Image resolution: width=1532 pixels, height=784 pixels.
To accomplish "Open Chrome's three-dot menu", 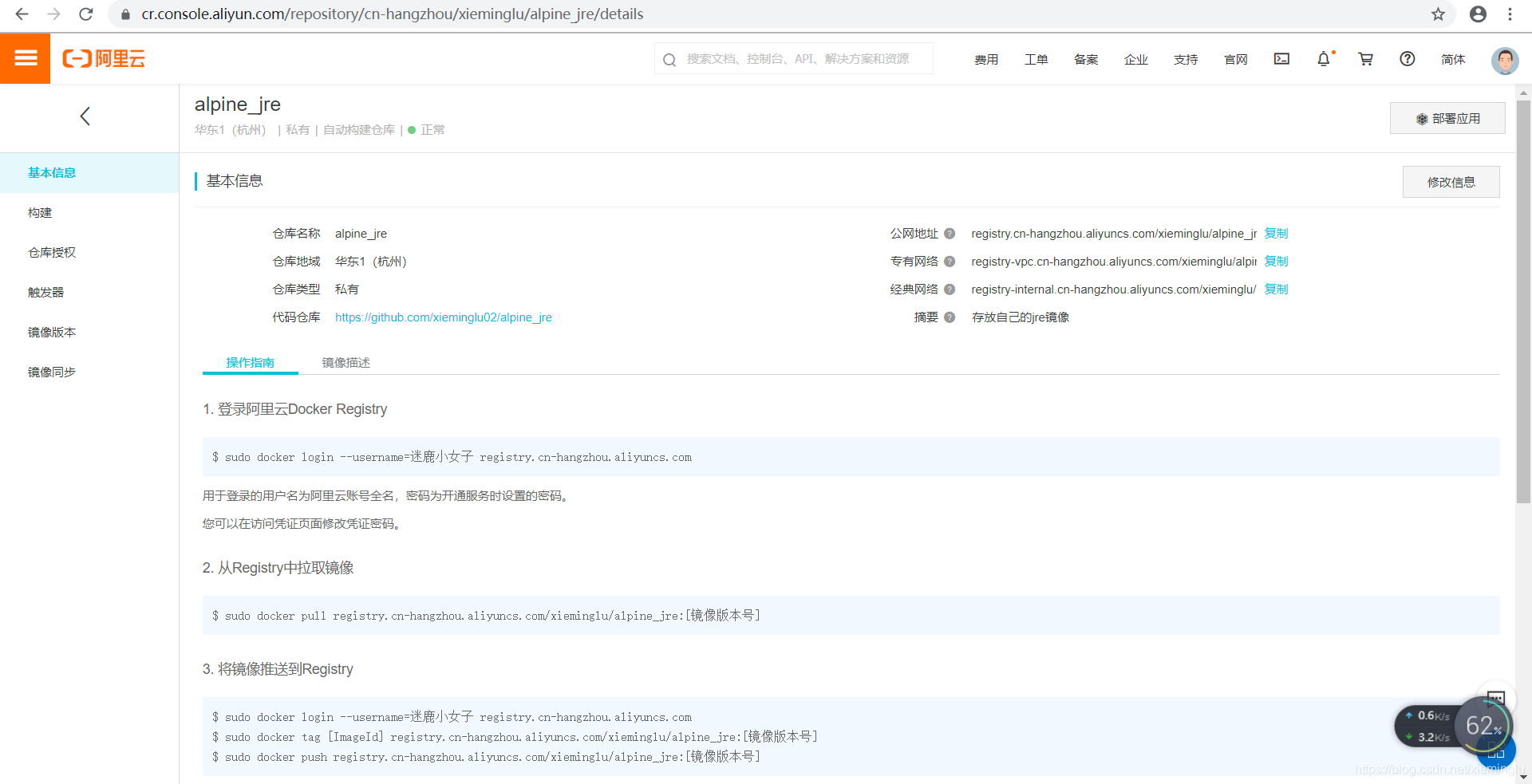I will coord(1510,14).
